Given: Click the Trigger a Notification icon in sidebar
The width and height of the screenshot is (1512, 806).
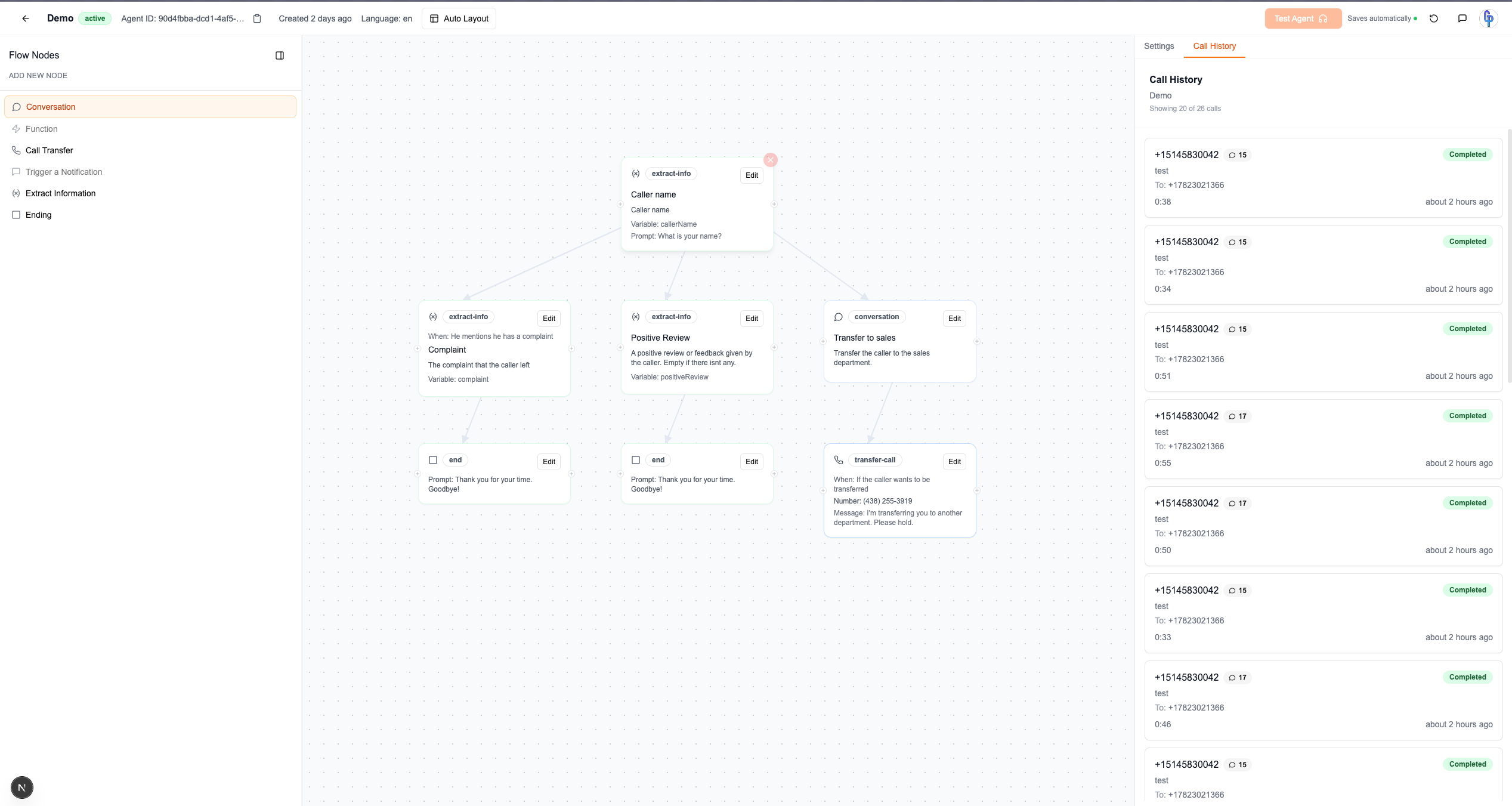Looking at the screenshot, I should [x=16, y=172].
